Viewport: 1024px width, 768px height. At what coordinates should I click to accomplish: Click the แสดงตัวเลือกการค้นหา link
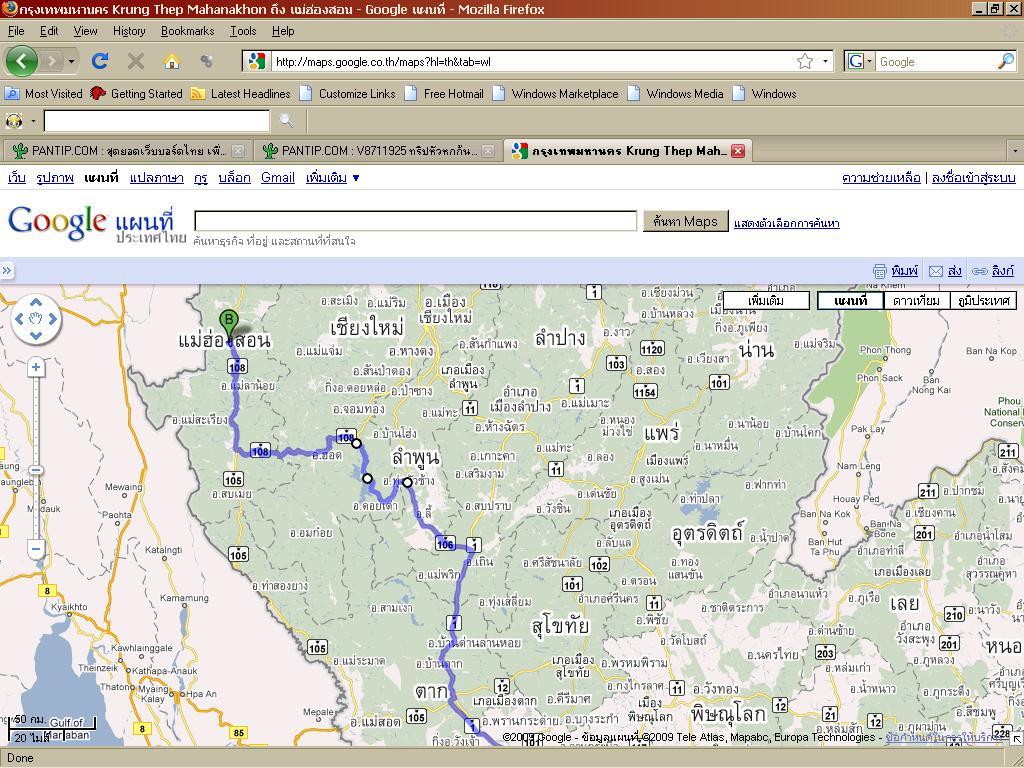(786, 223)
